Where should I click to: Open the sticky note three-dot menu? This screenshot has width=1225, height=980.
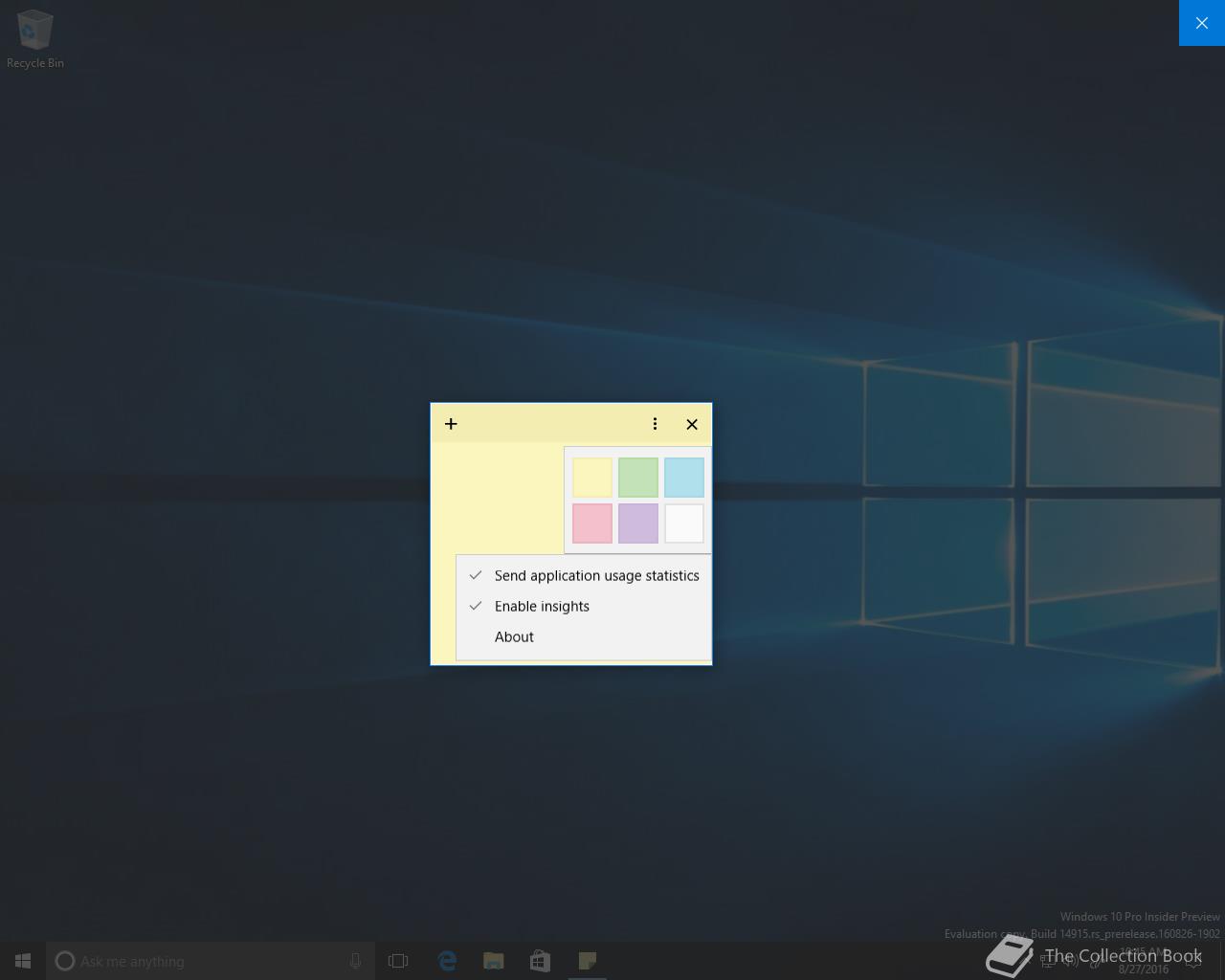(655, 424)
